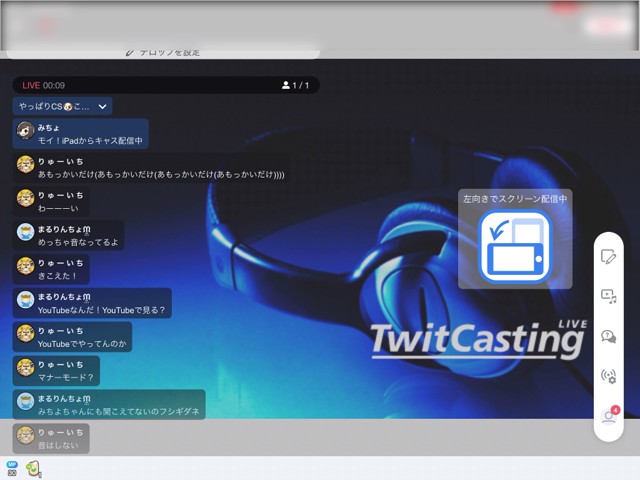Open the question chat bubbles icon
640x480 pixels.
coord(608,336)
